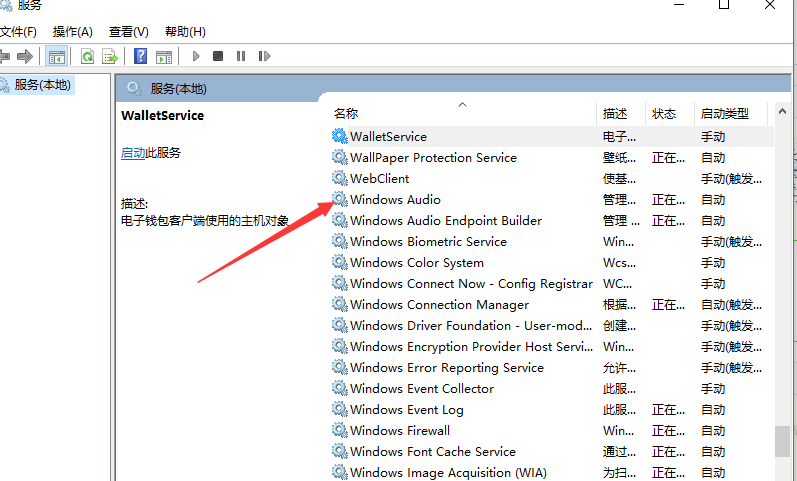Select Windows Audio Endpoint Builder
This screenshot has height=481, width=797.
pyautogui.click(x=552, y=221)
